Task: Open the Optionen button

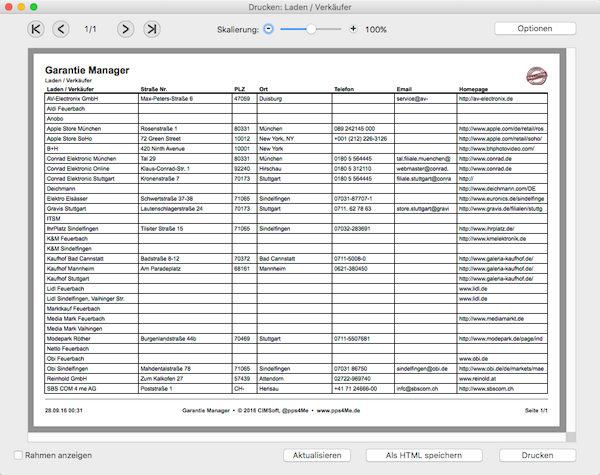Action: (x=535, y=29)
